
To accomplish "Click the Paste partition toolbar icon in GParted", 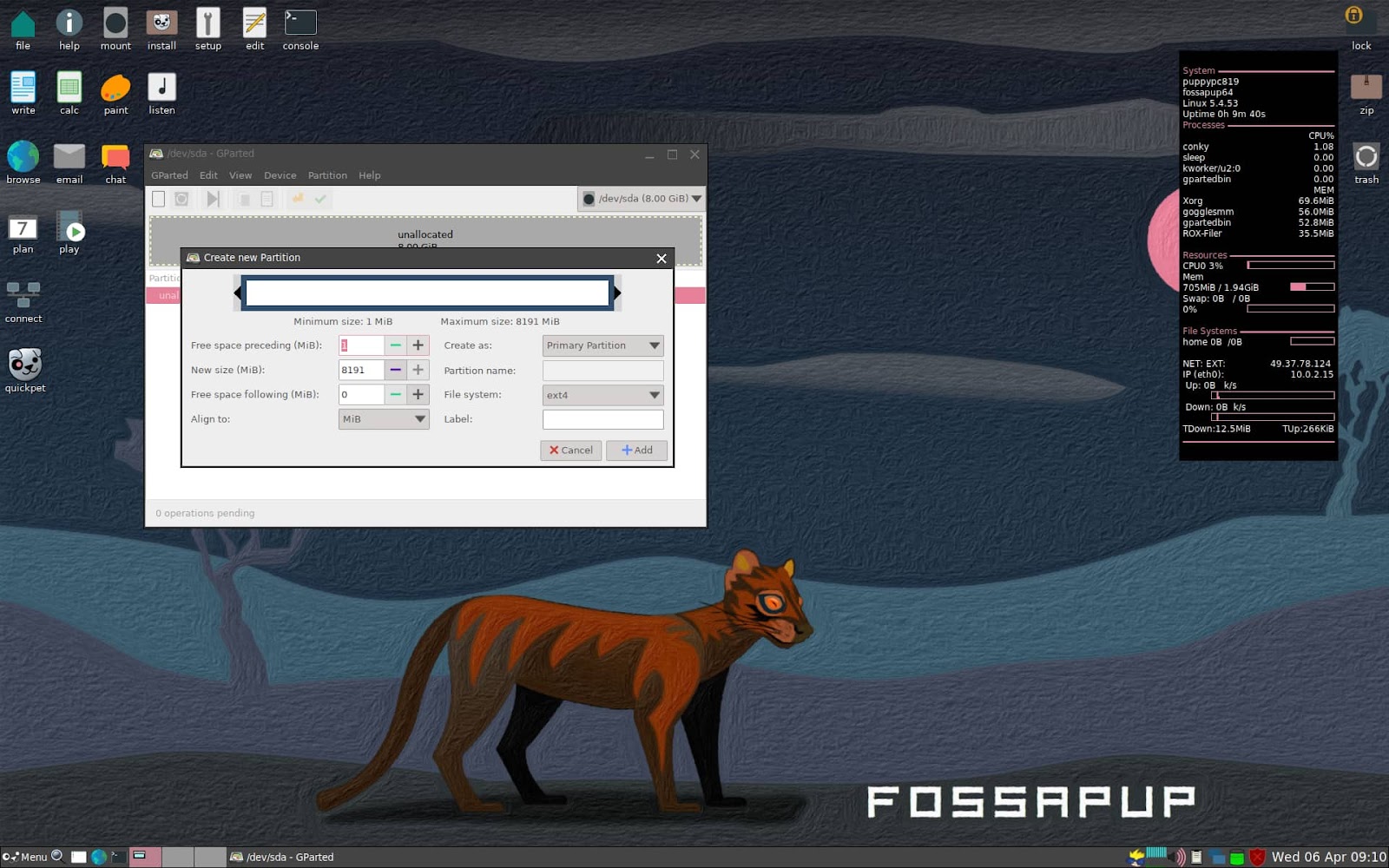I will point(267,199).
